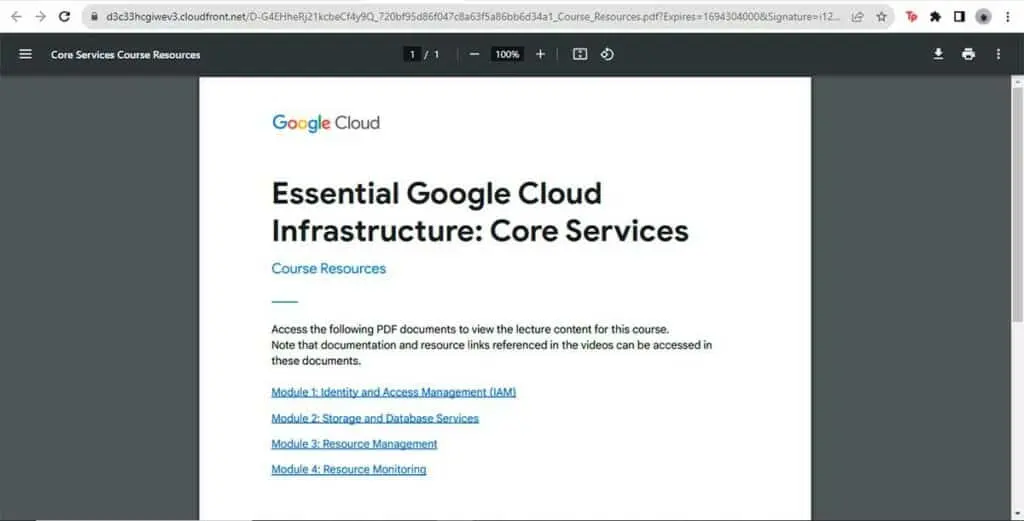1024x521 pixels.
Task: Reload the page with the refresh icon
Action: tap(64, 16)
